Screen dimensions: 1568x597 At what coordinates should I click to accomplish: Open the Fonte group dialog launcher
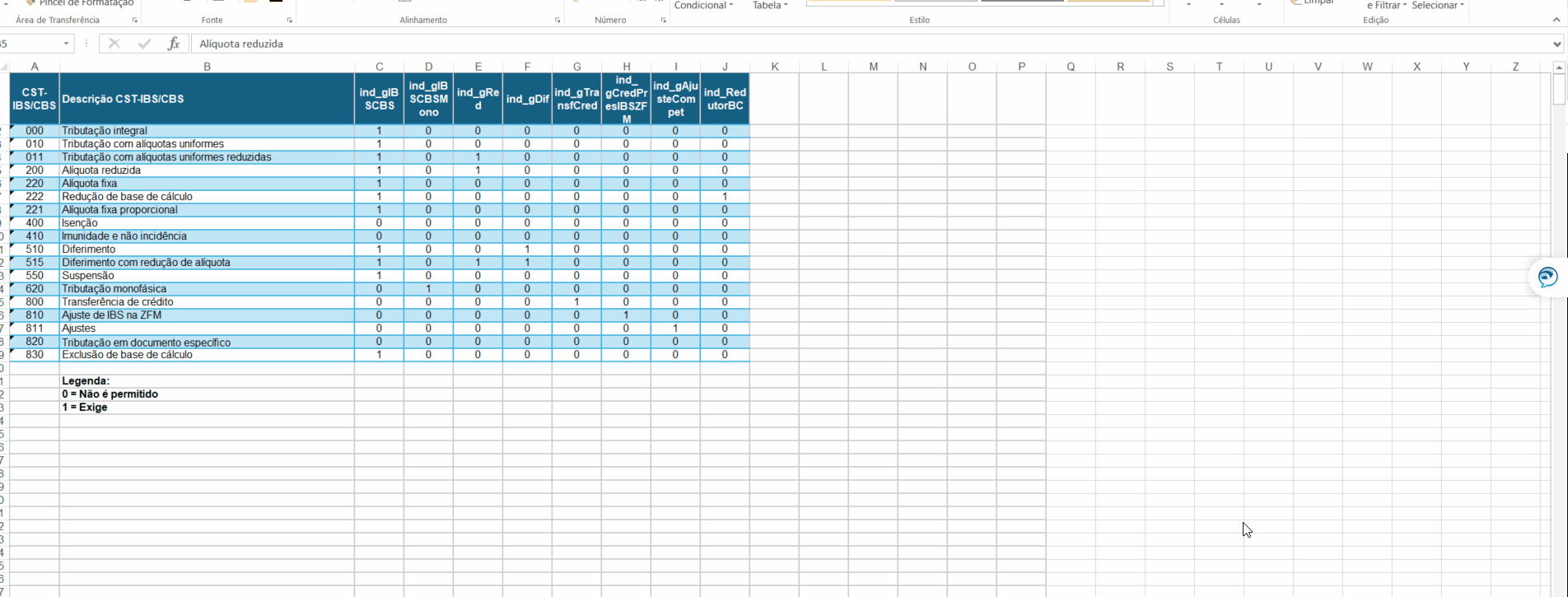pyautogui.click(x=289, y=20)
